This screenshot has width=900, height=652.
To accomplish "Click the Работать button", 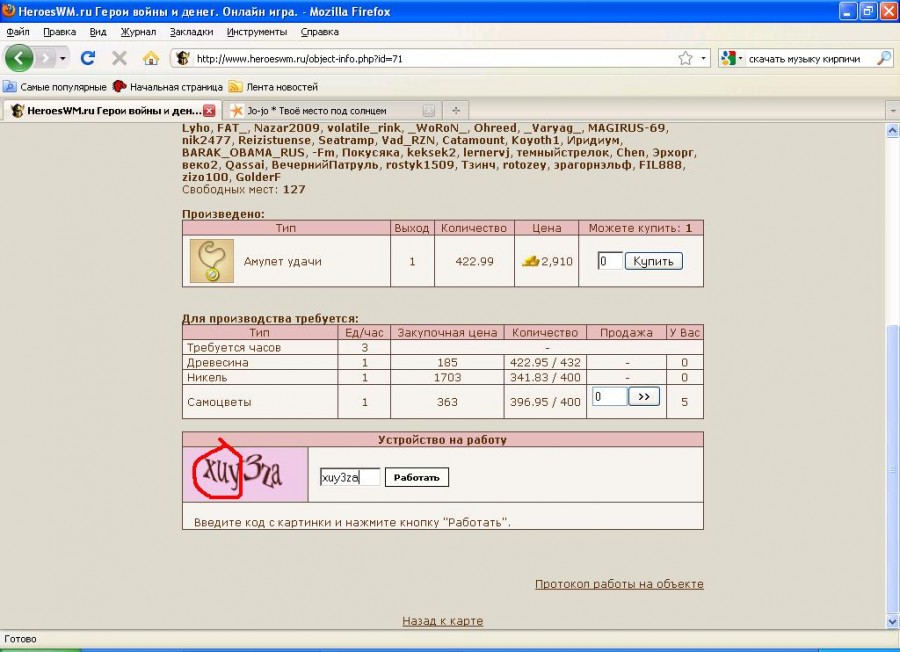I will coord(417,477).
